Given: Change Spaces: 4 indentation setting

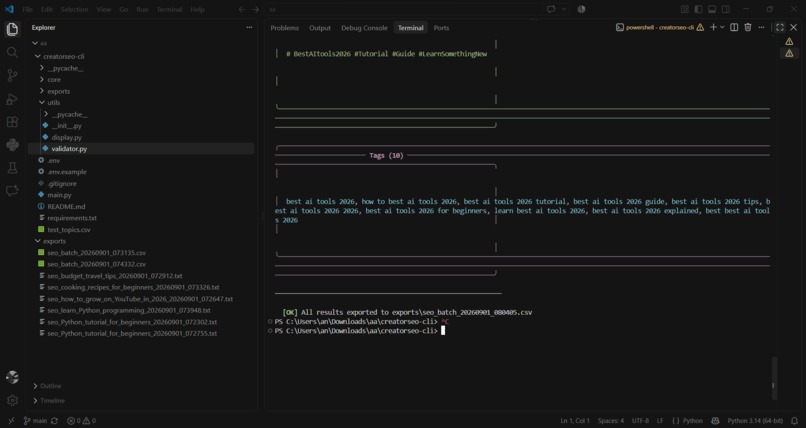Looking at the screenshot, I should pos(611,421).
